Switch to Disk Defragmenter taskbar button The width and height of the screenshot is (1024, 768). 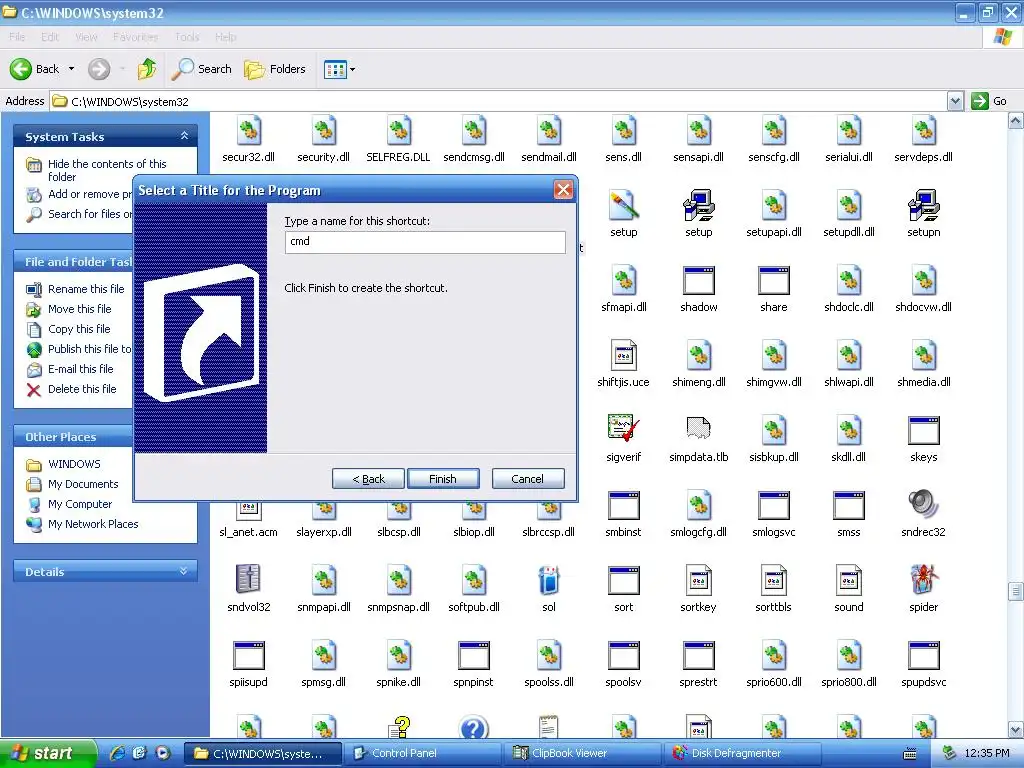coord(742,753)
